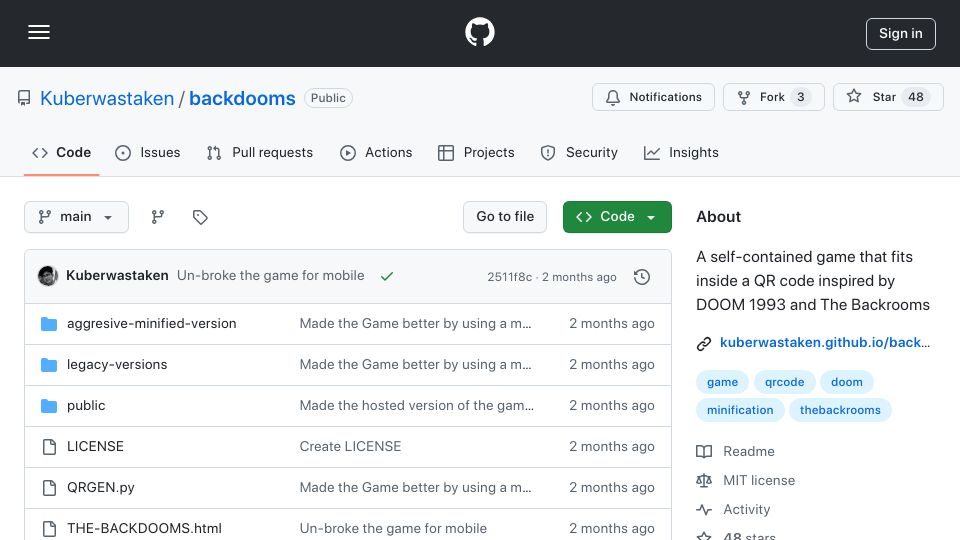Star the backdooms repository
The width and height of the screenshot is (960, 540).
(x=888, y=97)
